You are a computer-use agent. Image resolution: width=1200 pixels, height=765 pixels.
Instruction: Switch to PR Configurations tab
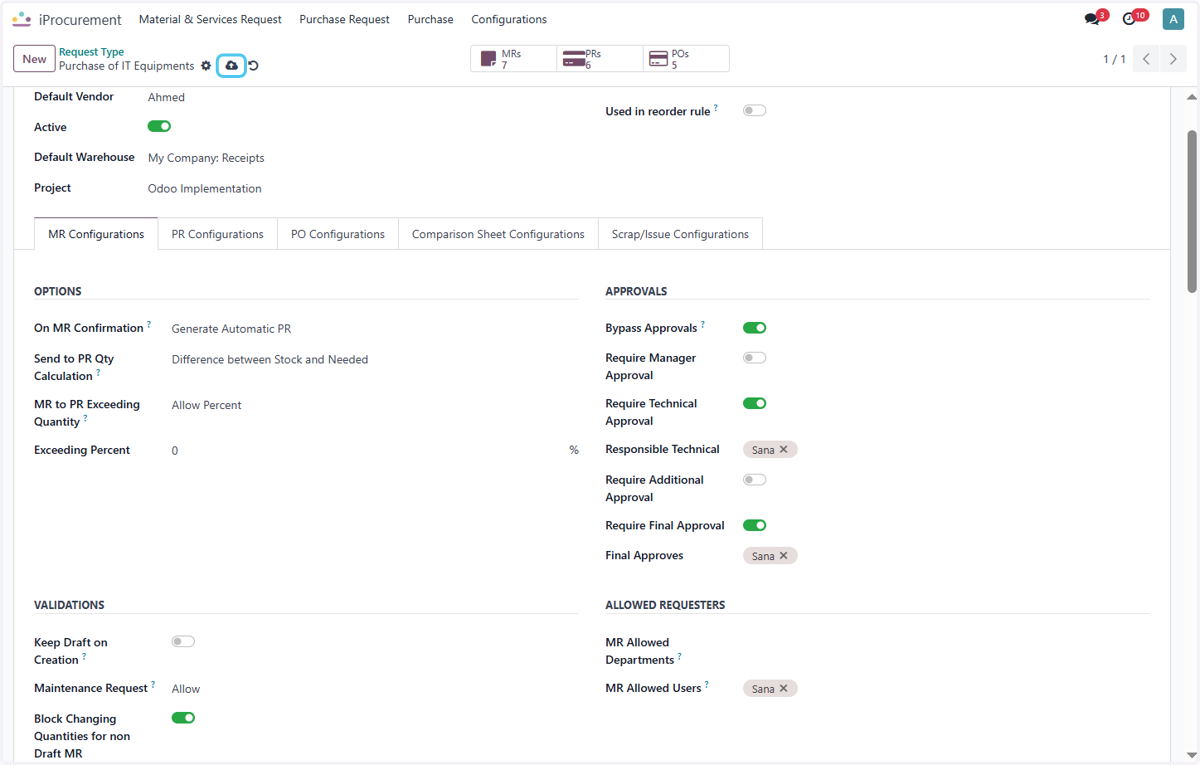[217, 234]
